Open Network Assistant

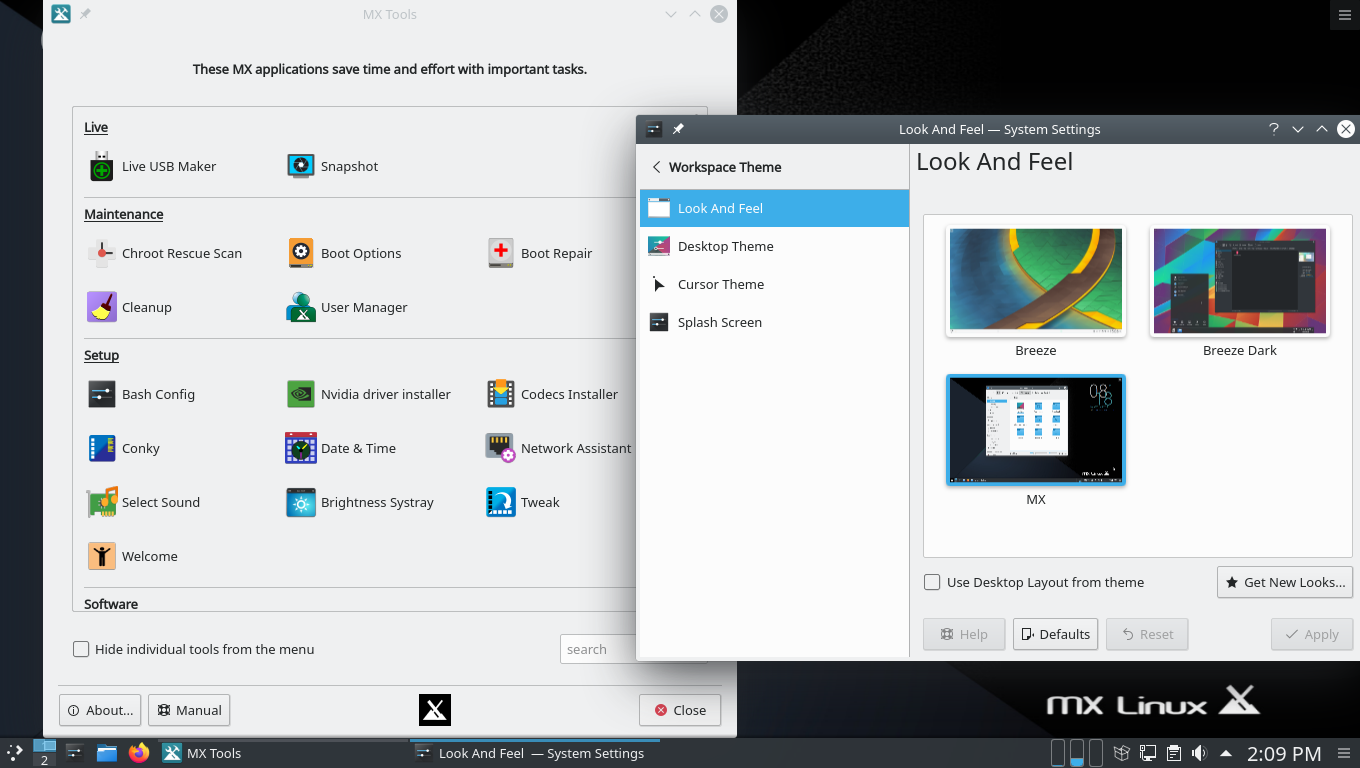coord(559,448)
